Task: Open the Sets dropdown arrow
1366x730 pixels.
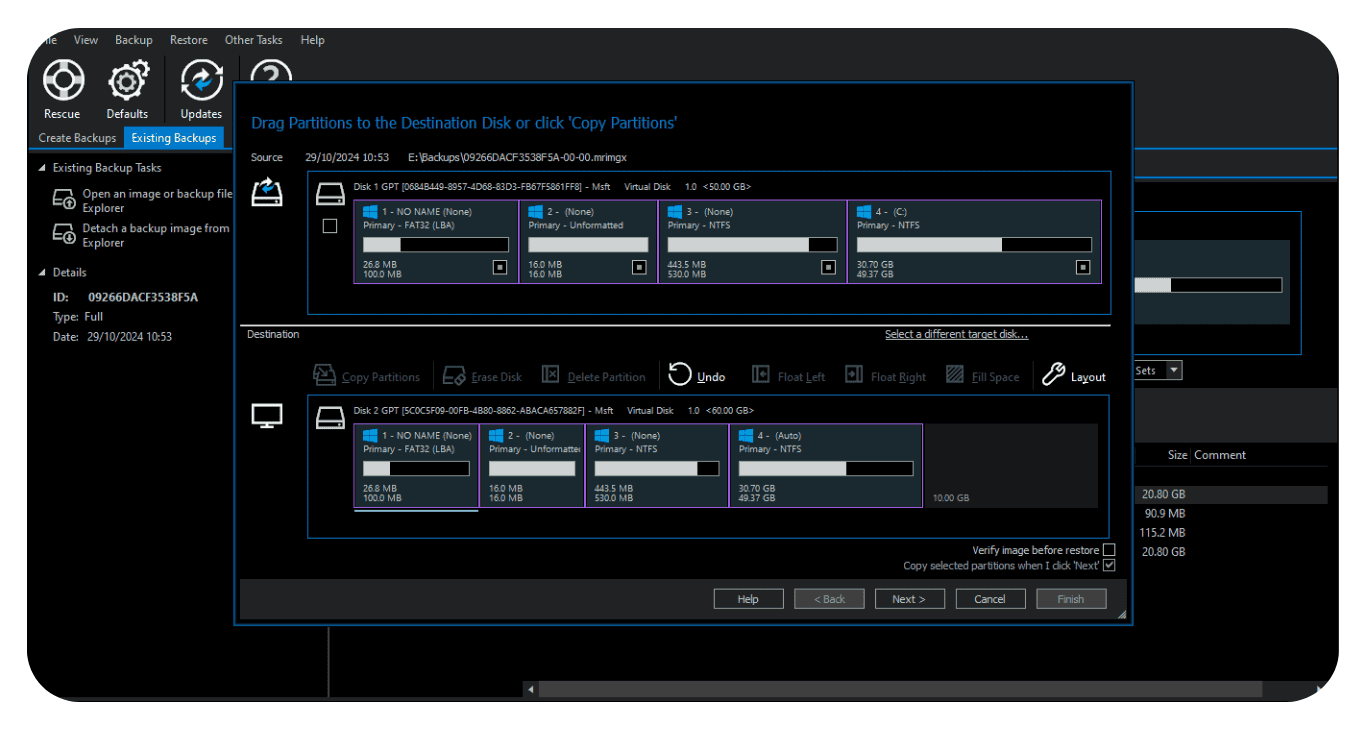Action: pyautogui.click(x=1174, y=370)
